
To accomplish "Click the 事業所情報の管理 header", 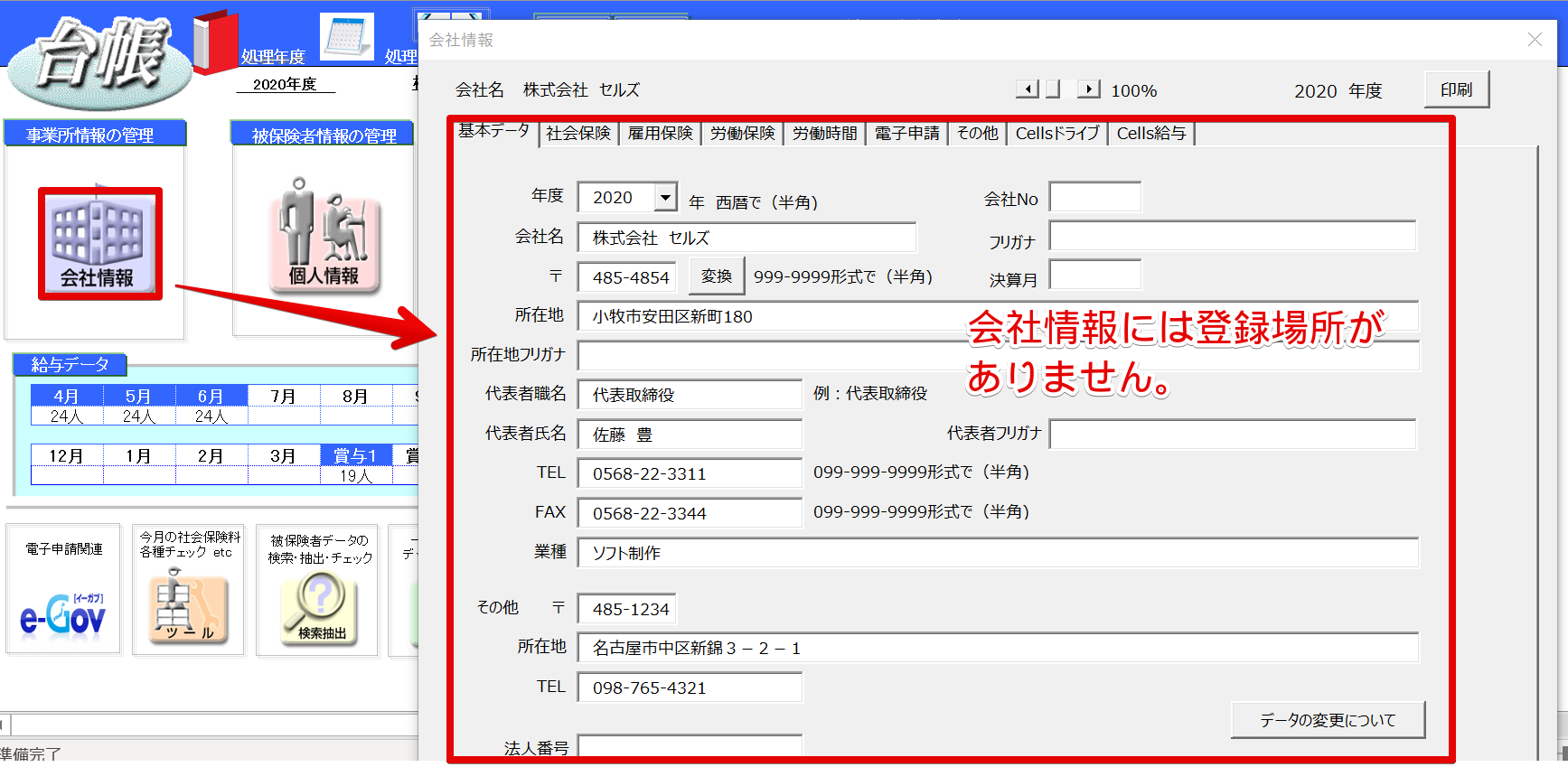I will click(95, 135).
